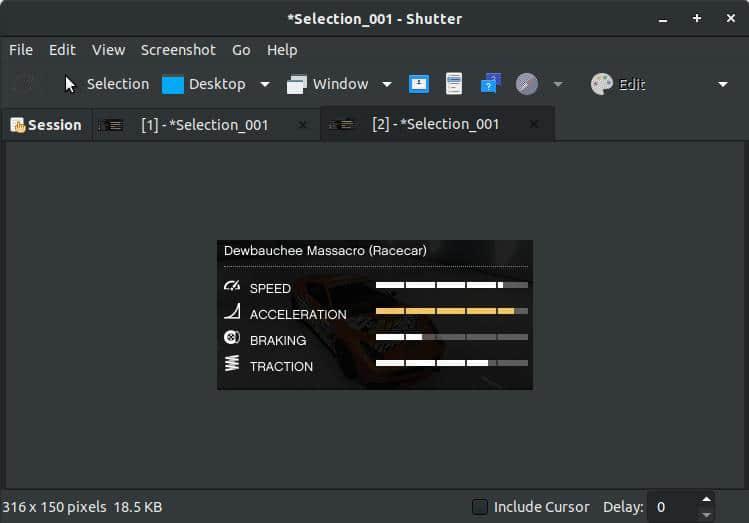Open the Go menu
The width and height of the screenshot is (749, 523).
pos(241,50)
